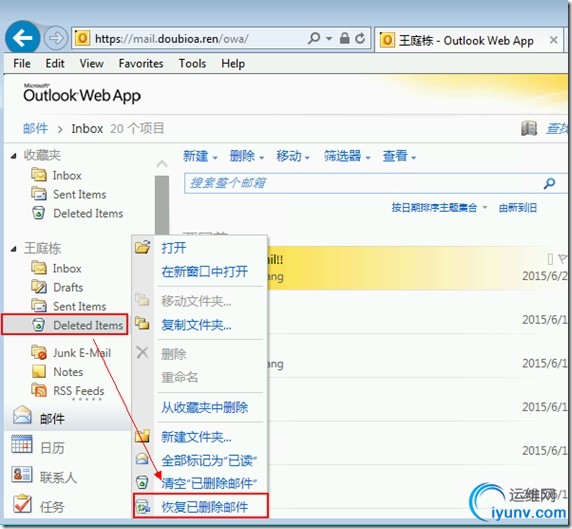Open the Edit menu

pyautogui.click(x=55, y=63)
